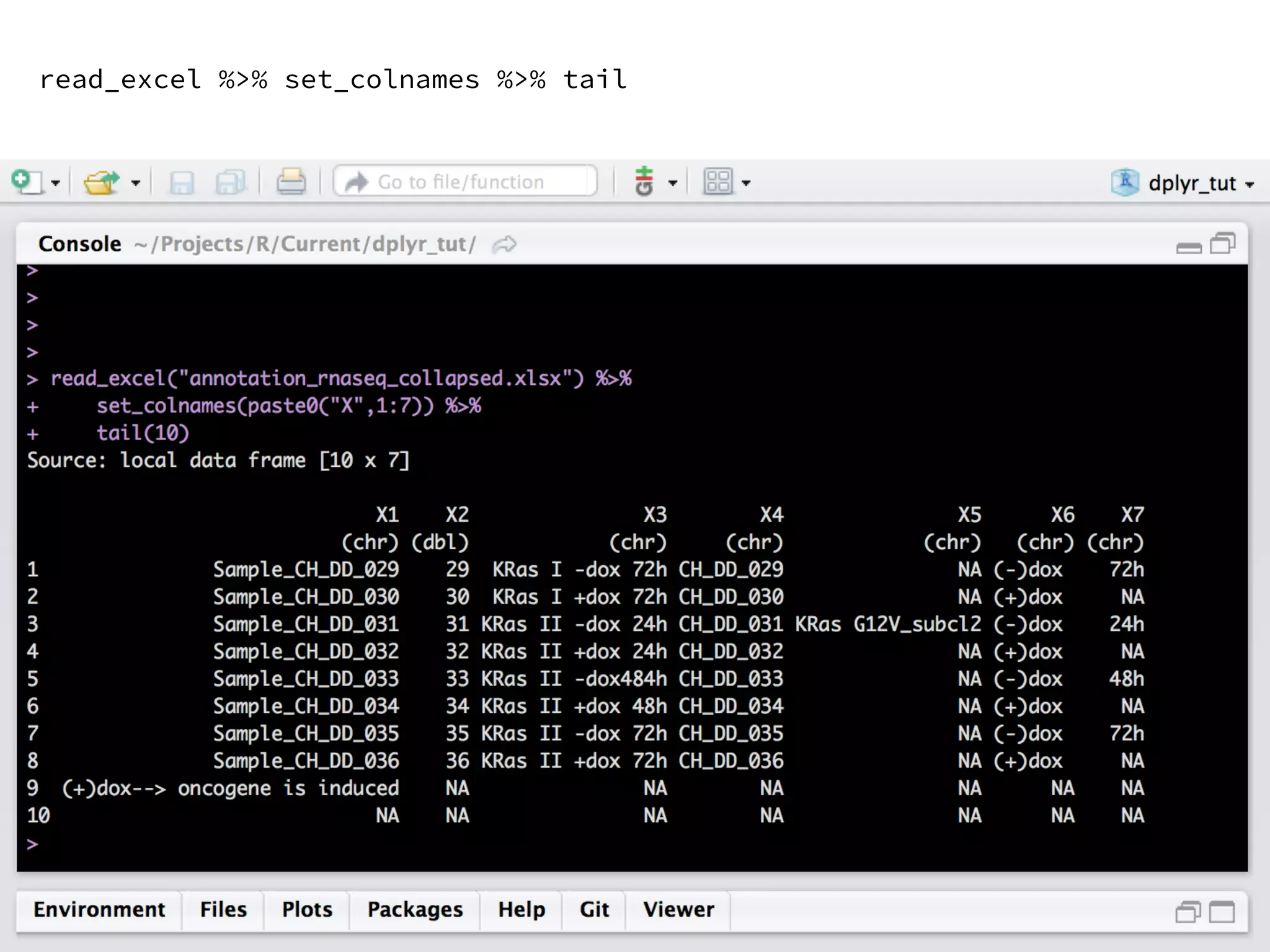Switch to the Git tab

coord(594,909)
